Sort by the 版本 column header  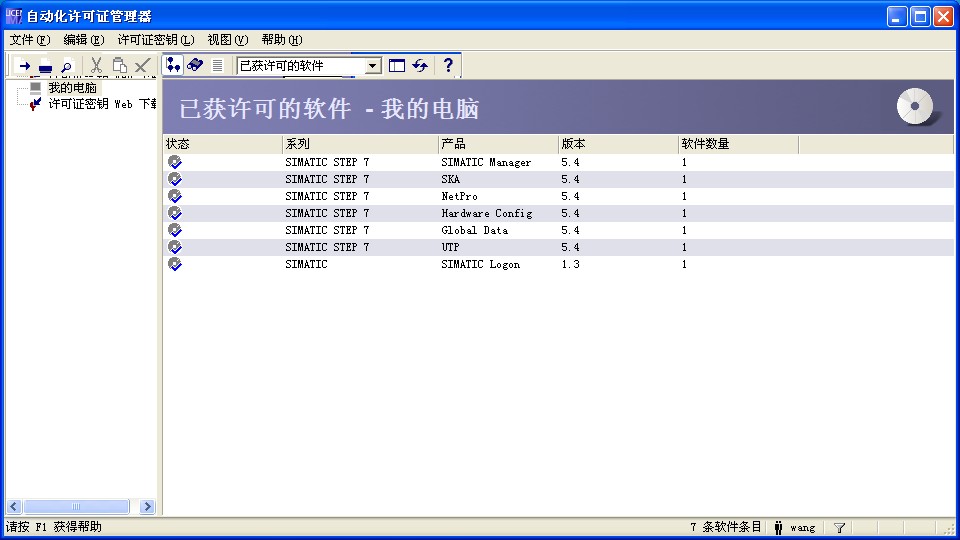617,144
